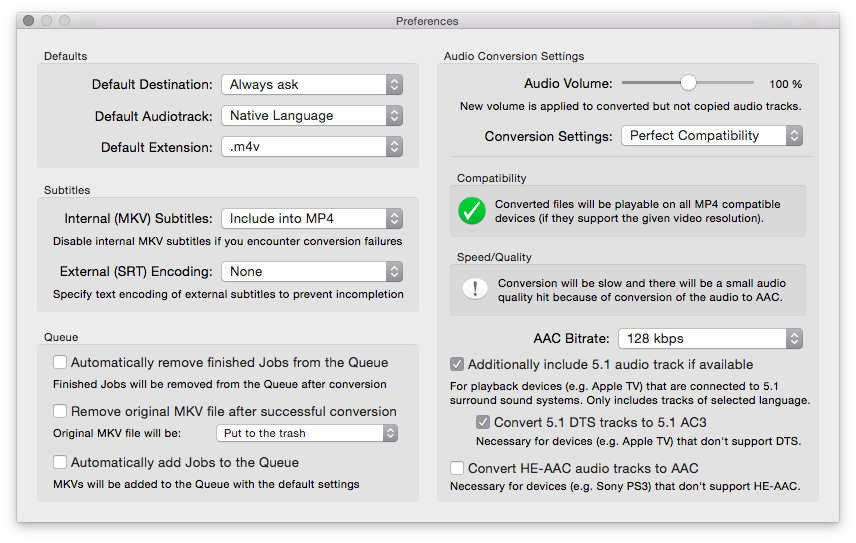The height and width of the screenshot is (543, 856).
Task: Check Automatically add Jobs to the Queue
Action: point(60,462)
